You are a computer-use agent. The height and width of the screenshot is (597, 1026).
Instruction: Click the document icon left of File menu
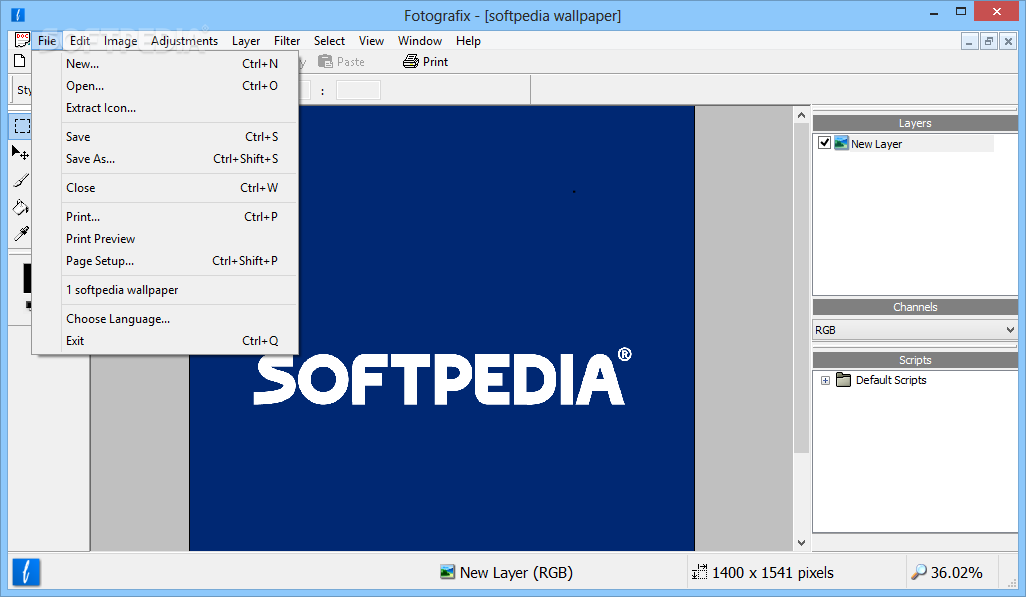(x=22, y=40)
